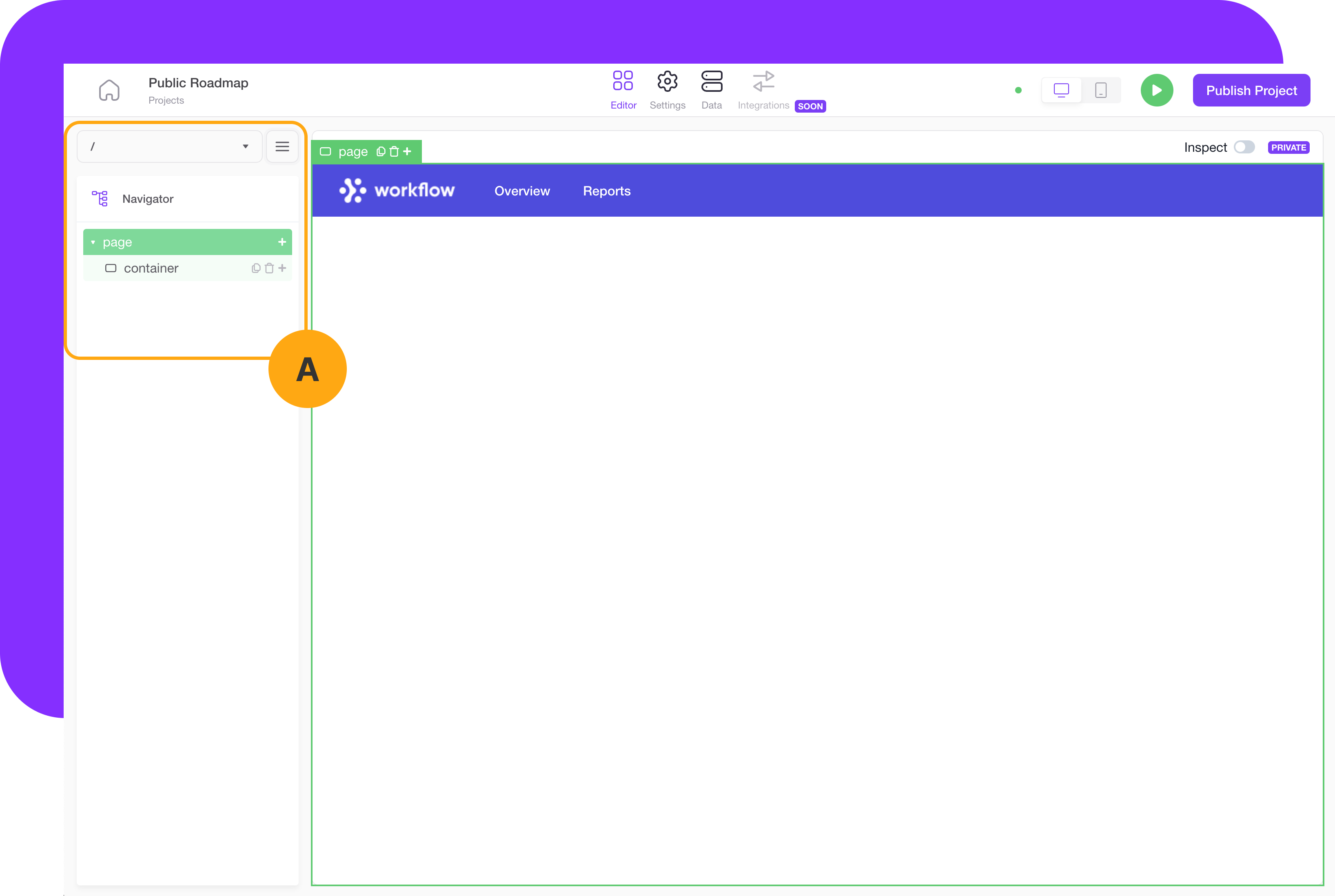Switch to the Data tab

coord(712,90)
